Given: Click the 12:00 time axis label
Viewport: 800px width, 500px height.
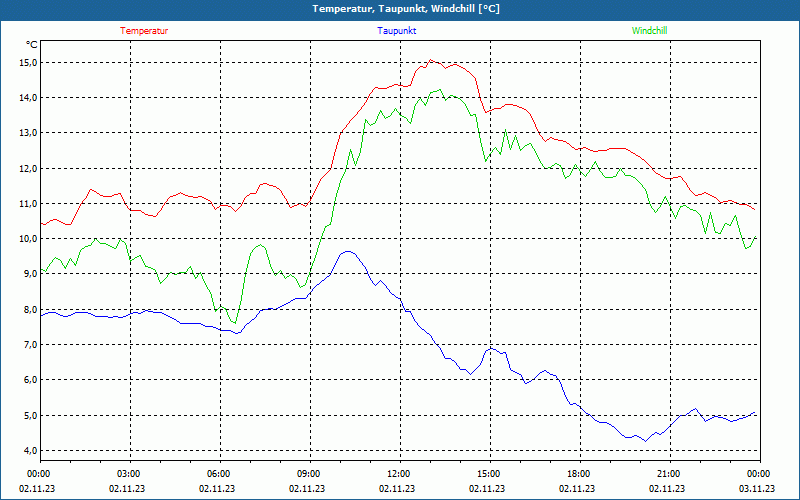Looking at the screenshot, I should (x=398, y=474).
